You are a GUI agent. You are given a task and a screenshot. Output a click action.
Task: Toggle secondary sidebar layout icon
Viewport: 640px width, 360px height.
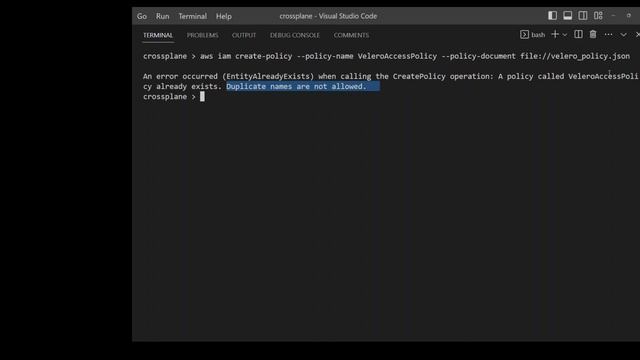(583, 16)
